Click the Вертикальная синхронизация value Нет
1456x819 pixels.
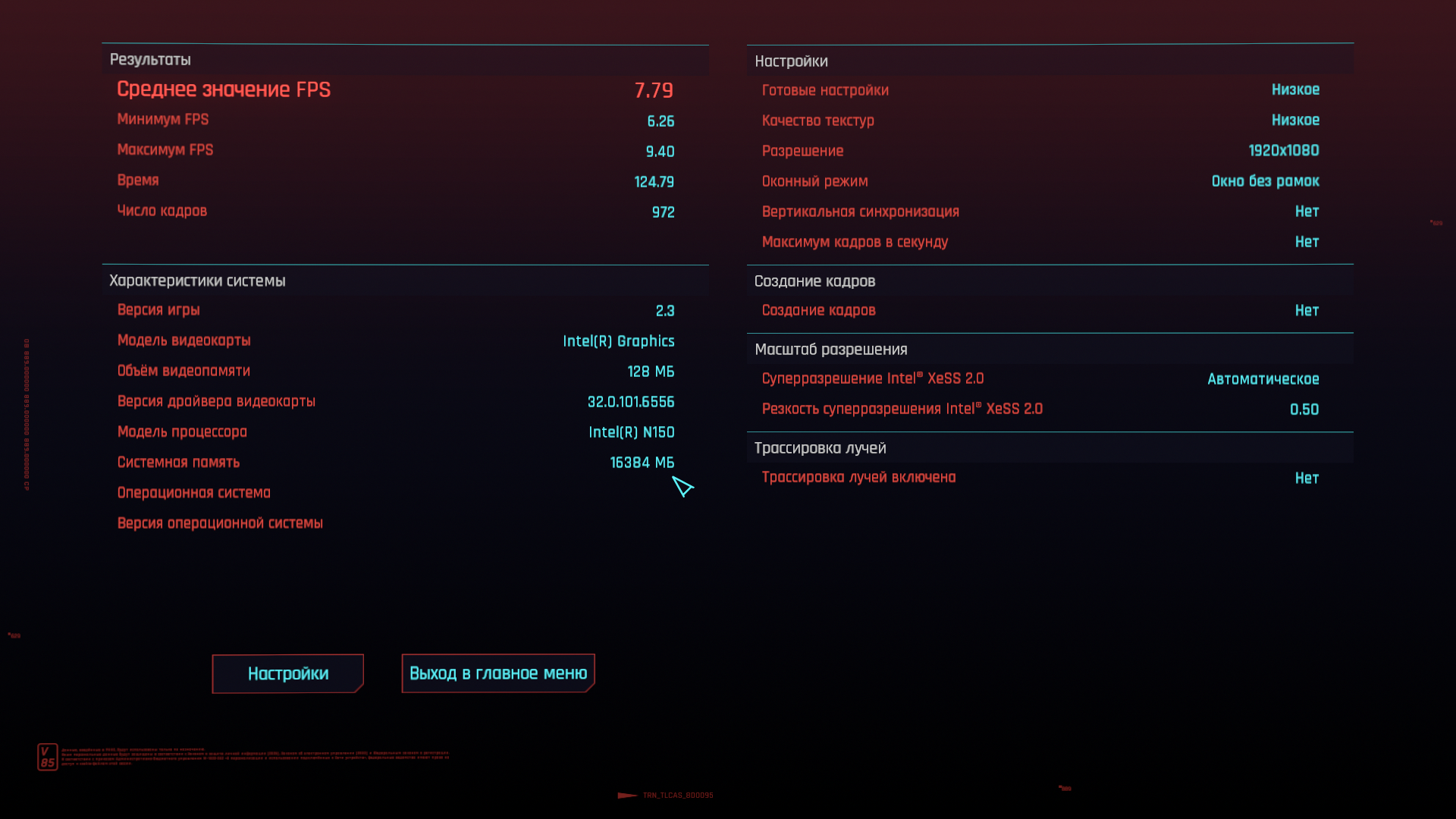(x=1307, y=212)
